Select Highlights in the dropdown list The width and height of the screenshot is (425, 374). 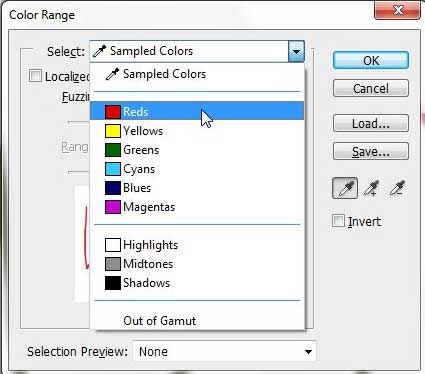tap(197, 245)
